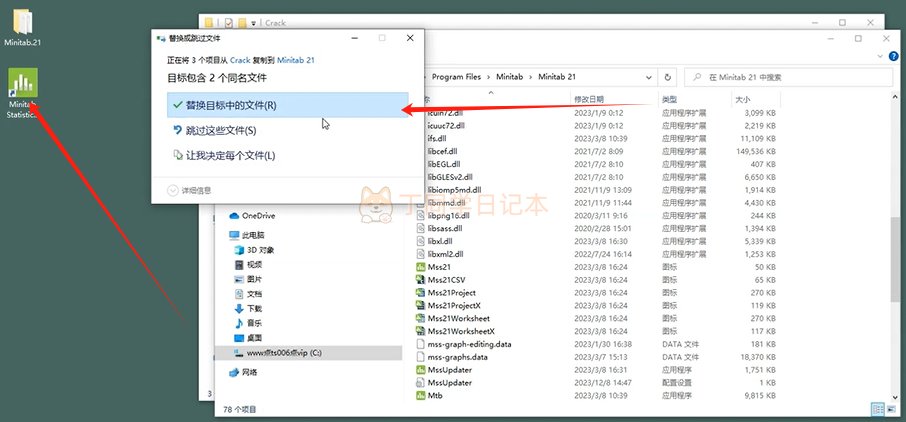The height and width of the screenshot is (422, 906).
Task: Click the Minitab 21 destination link
Action: (296, 61)
